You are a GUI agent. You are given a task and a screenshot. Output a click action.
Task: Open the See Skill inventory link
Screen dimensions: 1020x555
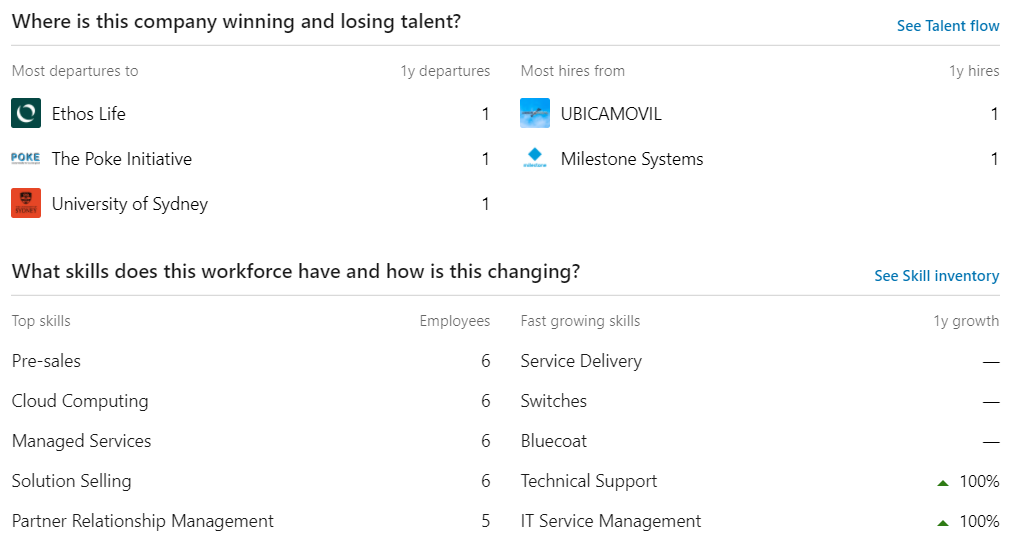937,276
